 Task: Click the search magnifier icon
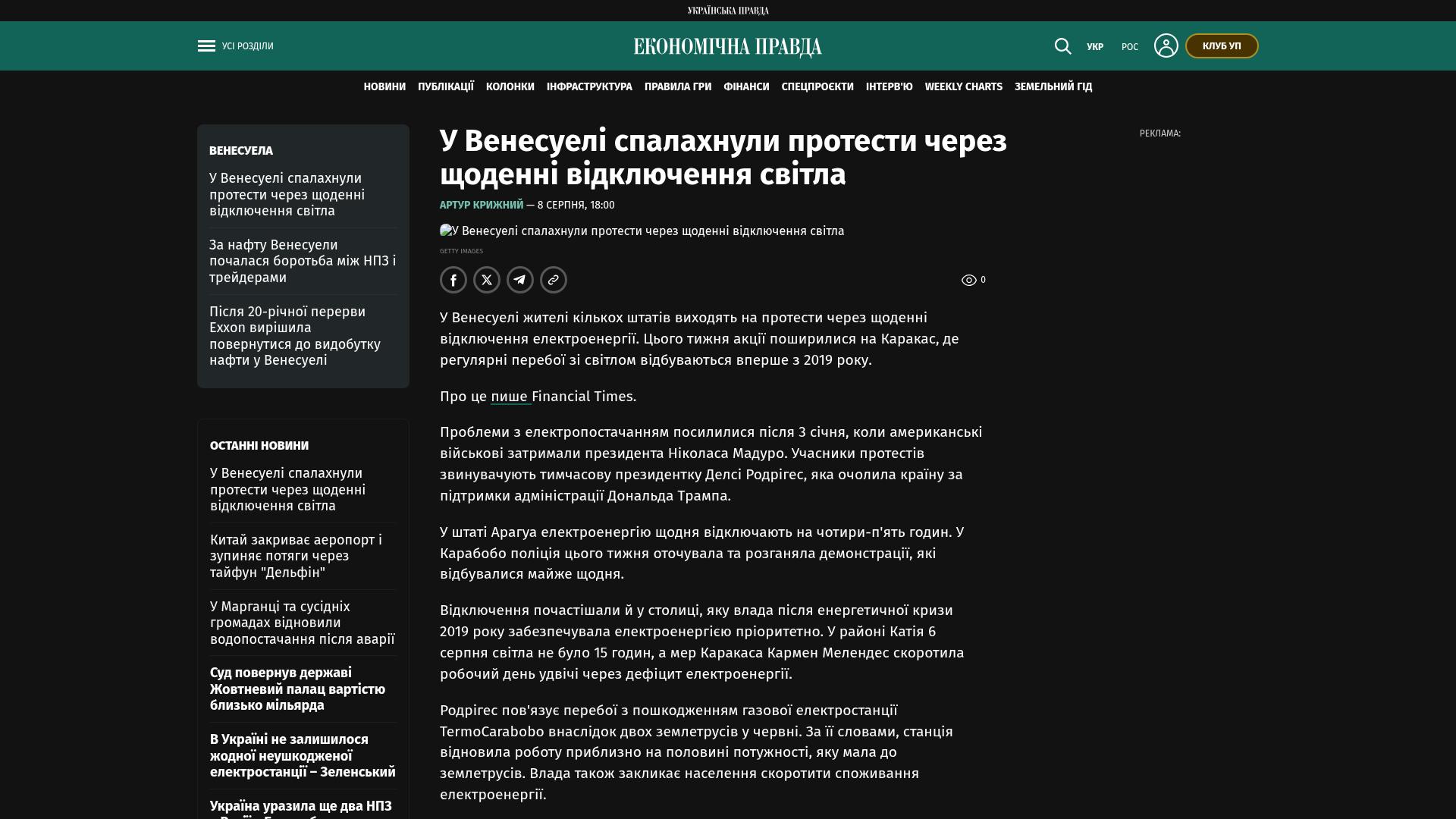pos(1062,46)
